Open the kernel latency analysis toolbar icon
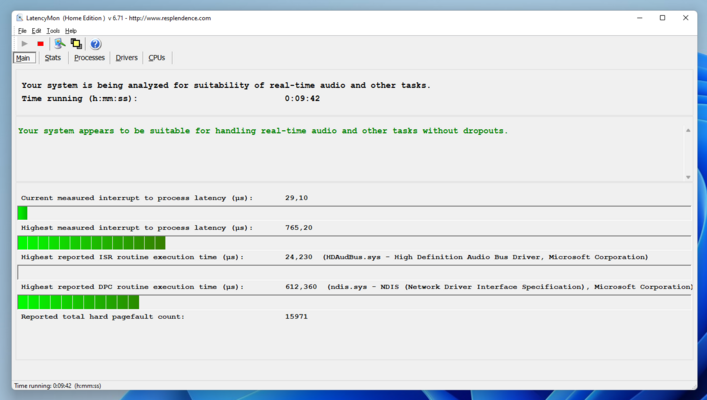Viewport: 707px width, 400px height. (59, 44)
